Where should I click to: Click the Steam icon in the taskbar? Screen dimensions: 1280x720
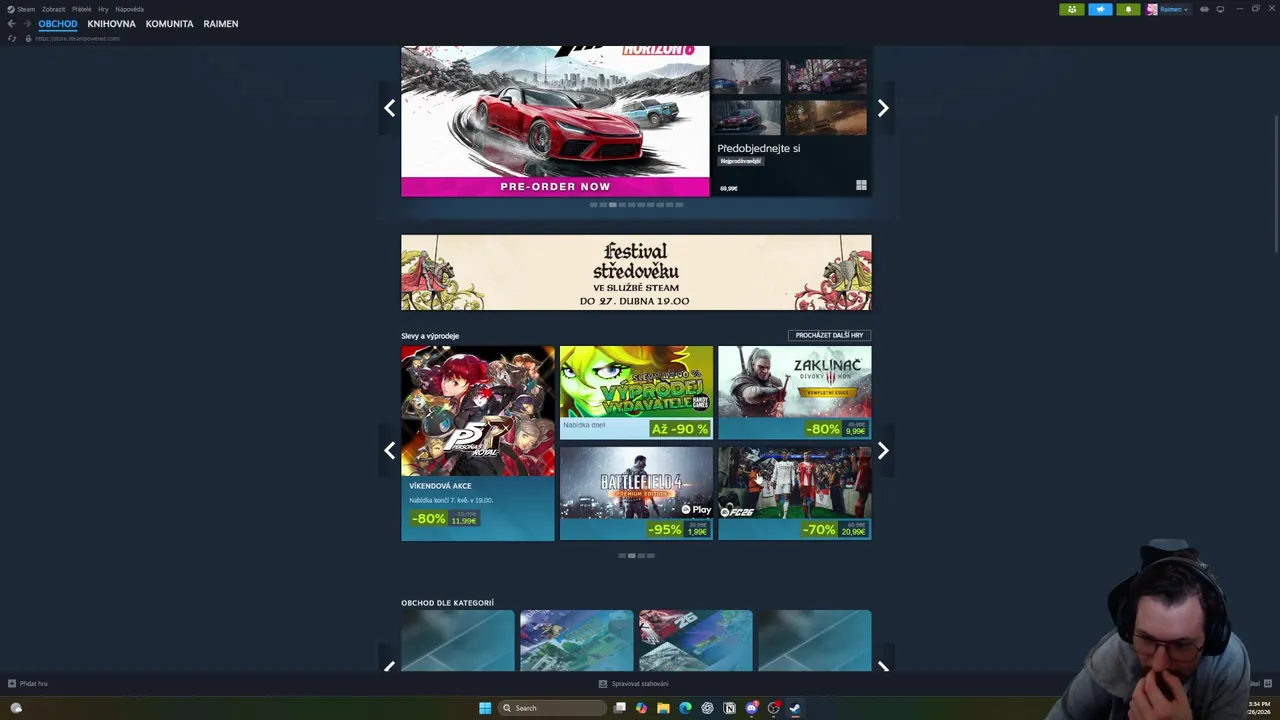pyautogui.click(x=795, y=708)
